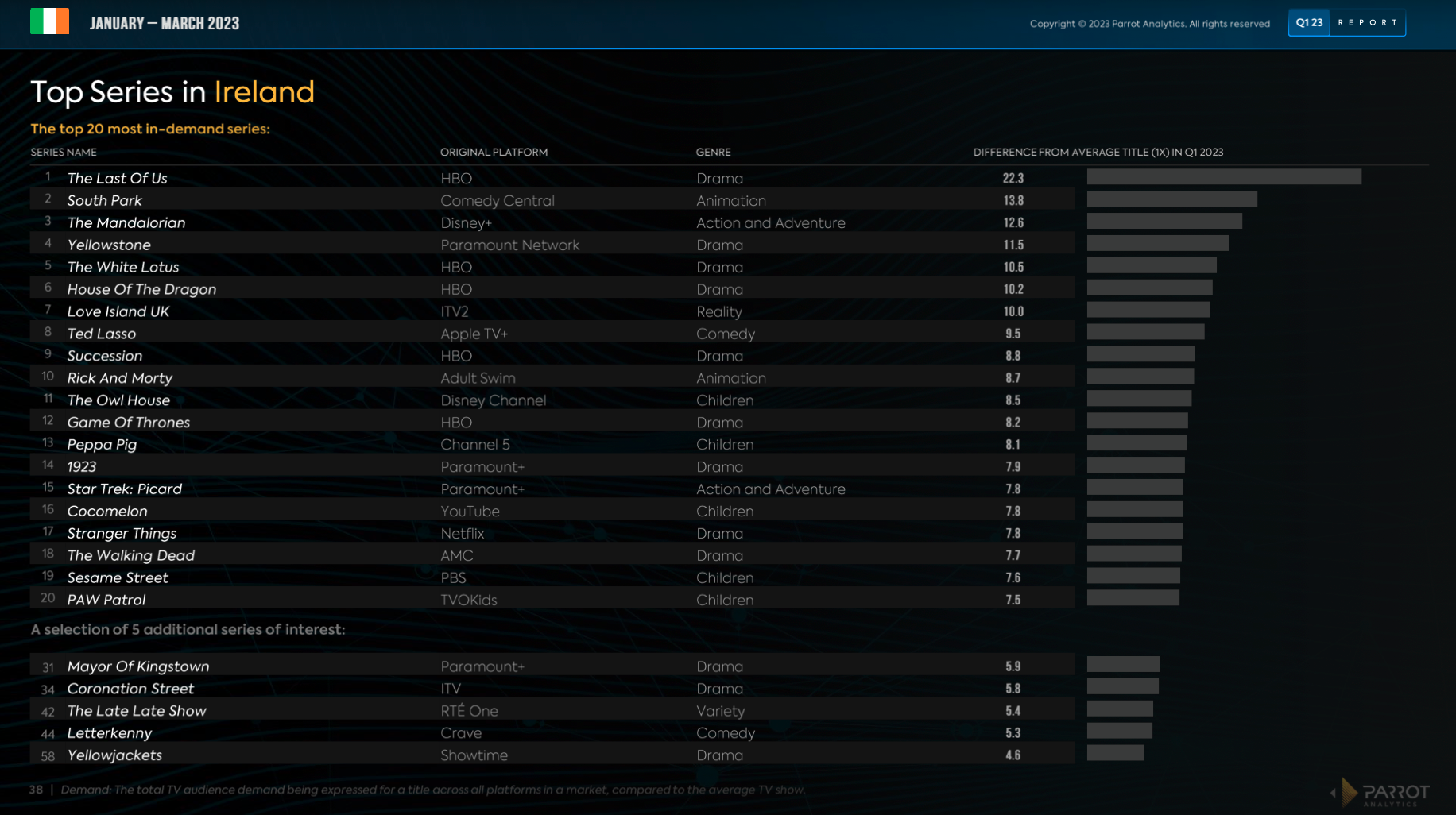1456x815 pixels.
Task: Click the Top Series in Ireland title
Action: pyautogui.click(x=172, y=92)
